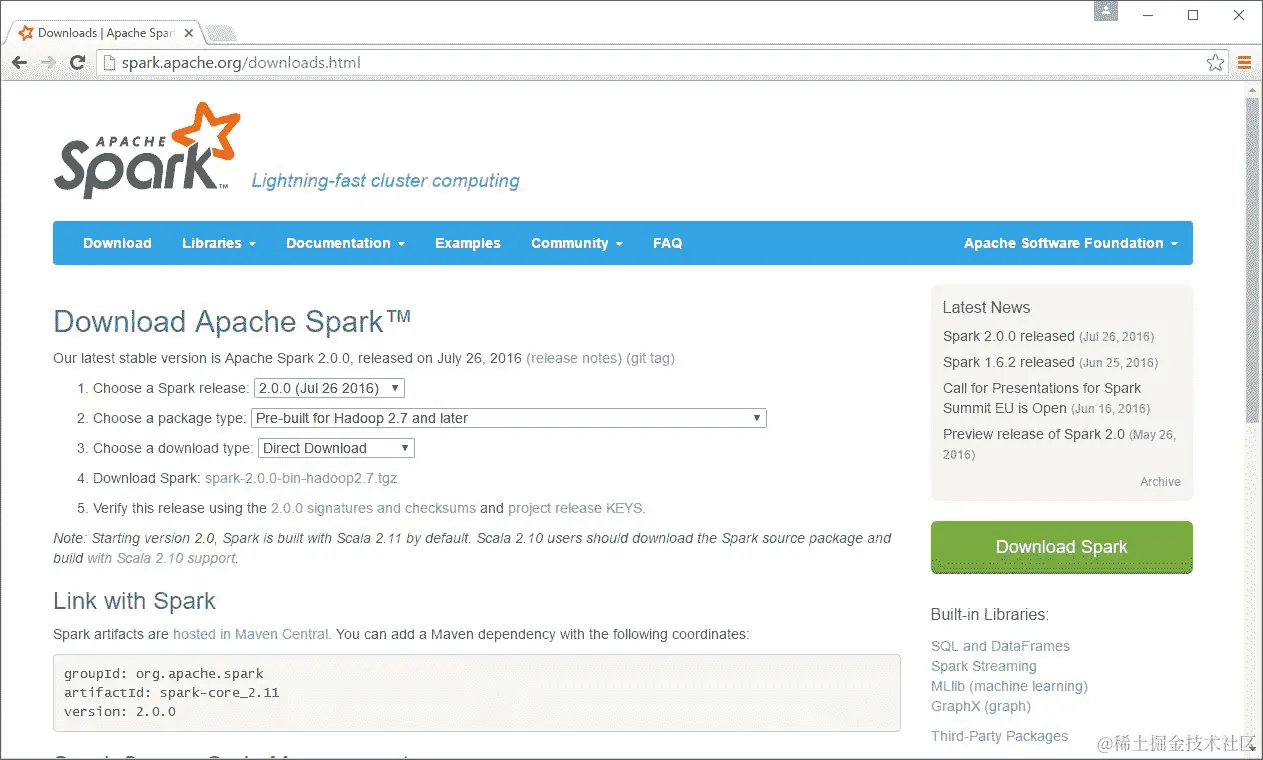Reload the page with the refresh icon
Viewport: 1263px width, 760px height.
77,63
